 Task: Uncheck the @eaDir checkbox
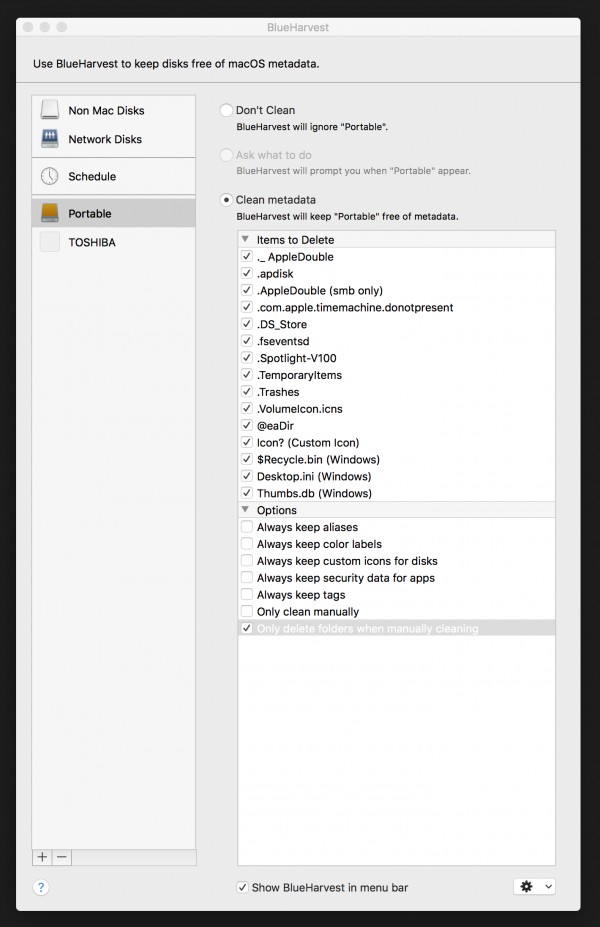tap(247, 425)
